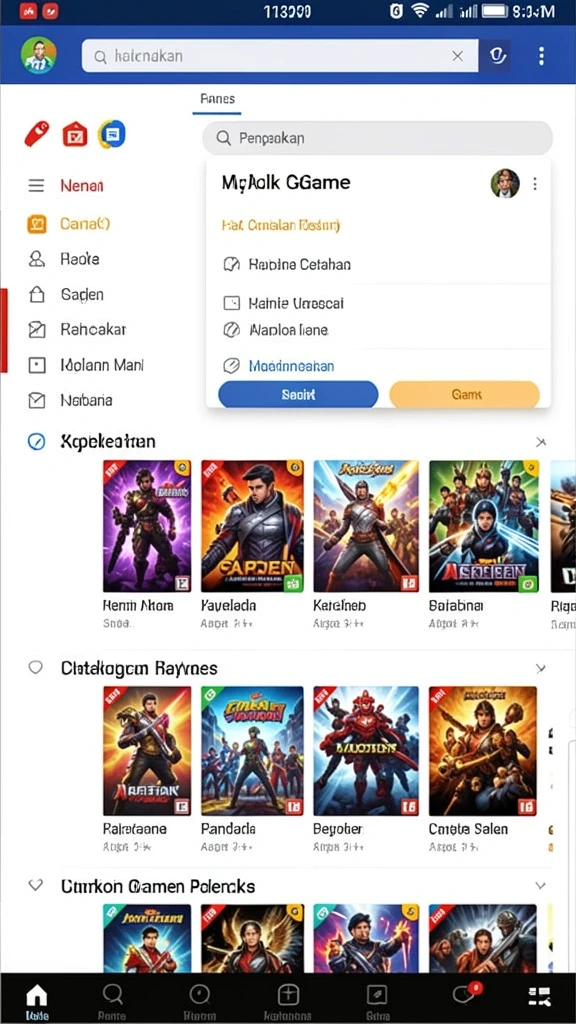The height and width of the screenshot is (1024, 576).
Task: Clear the top search field with X
Action: click(x=458, y=56)
